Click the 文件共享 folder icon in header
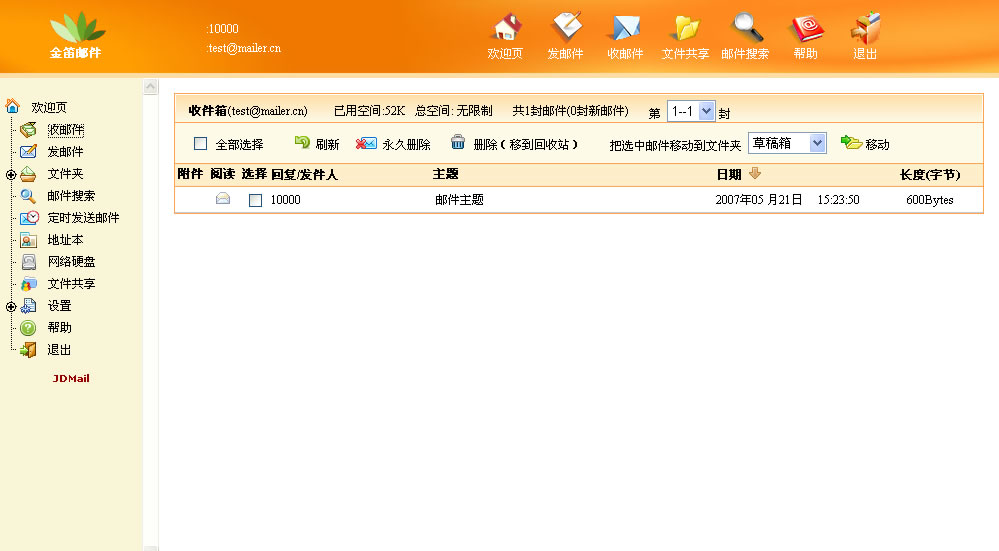Viewport: 999px width, 551px height. coord(685,28)
